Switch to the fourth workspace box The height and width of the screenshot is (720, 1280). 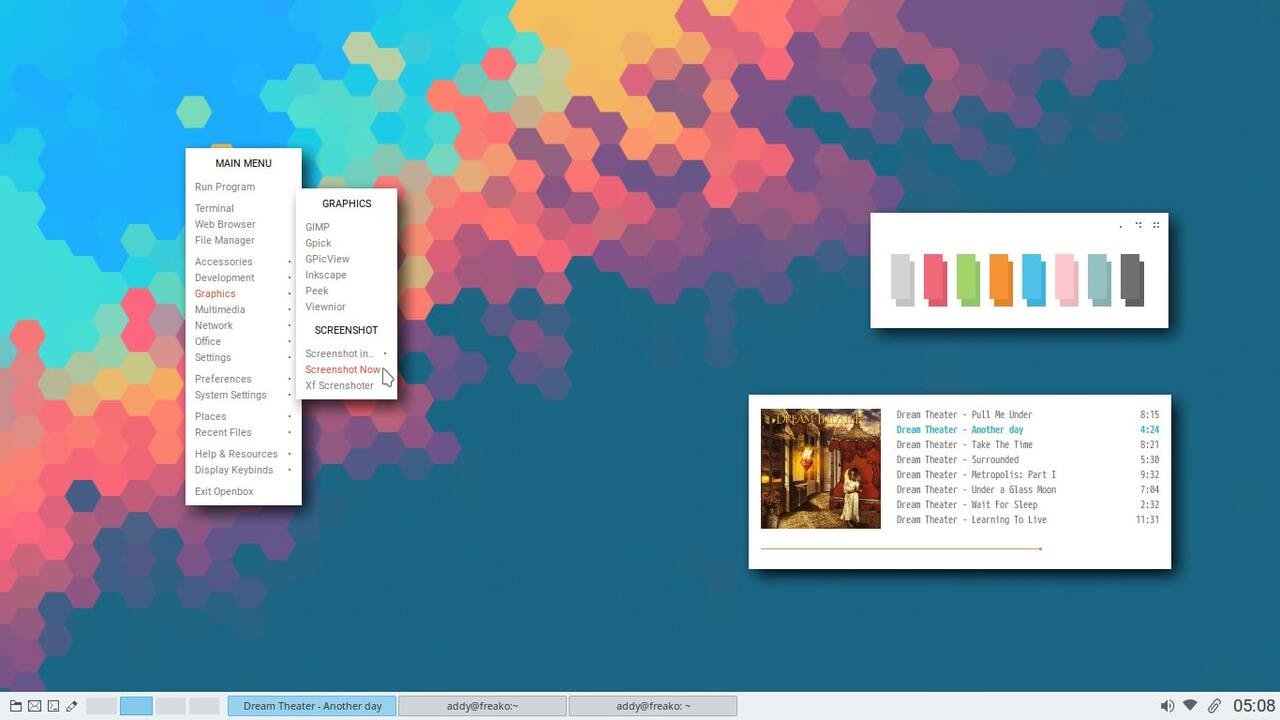coord(204,706)
